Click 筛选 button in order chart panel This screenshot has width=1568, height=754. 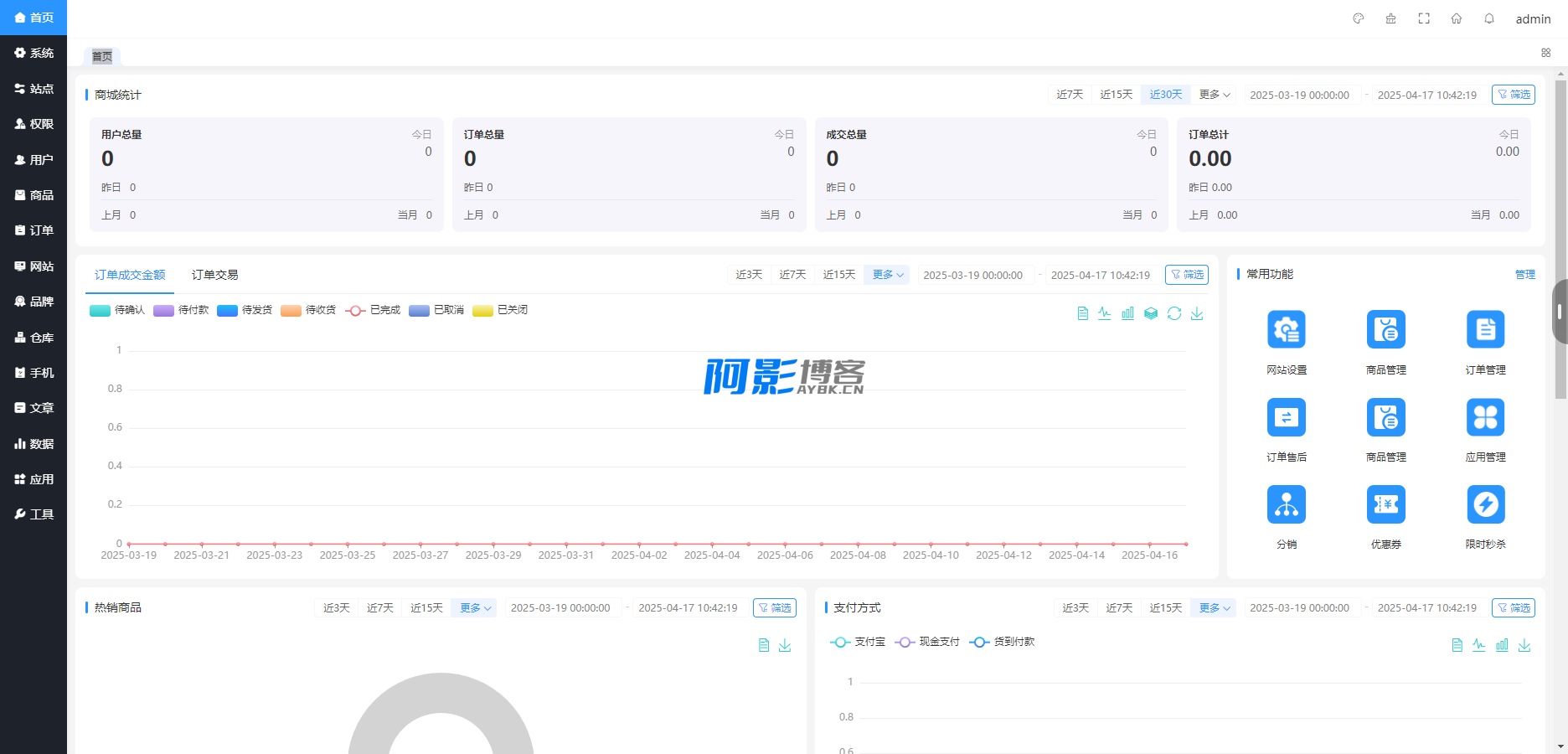[x=1187, y=275]
